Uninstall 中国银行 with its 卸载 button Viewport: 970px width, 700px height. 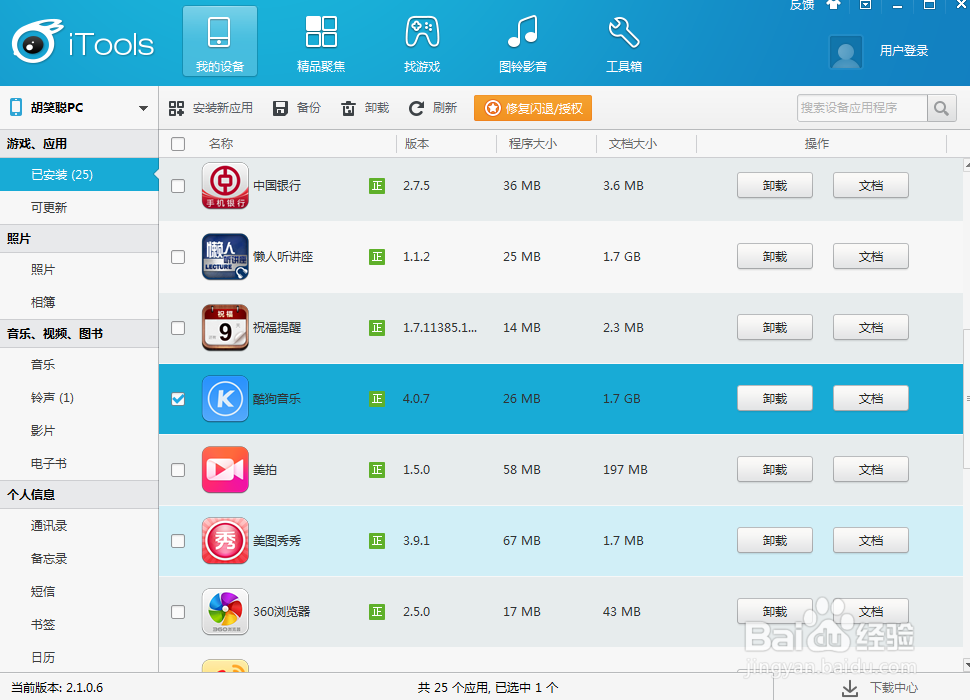point(775,186)
